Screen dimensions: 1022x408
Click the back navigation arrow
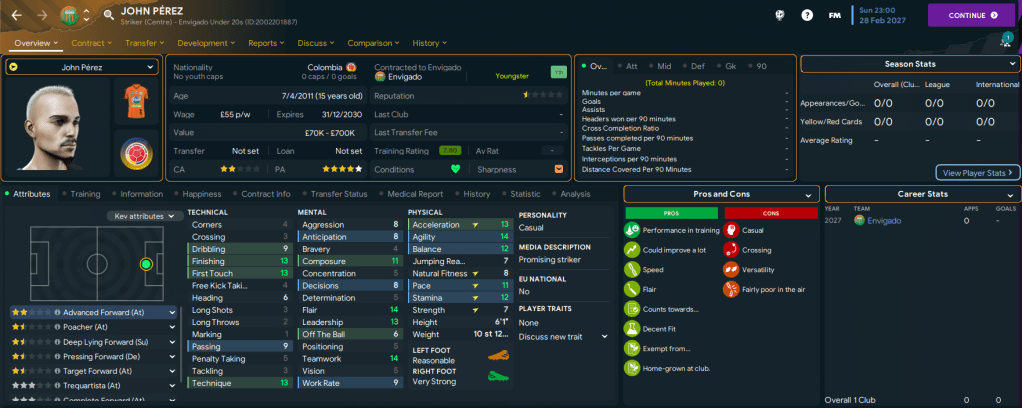coord(17,16)
